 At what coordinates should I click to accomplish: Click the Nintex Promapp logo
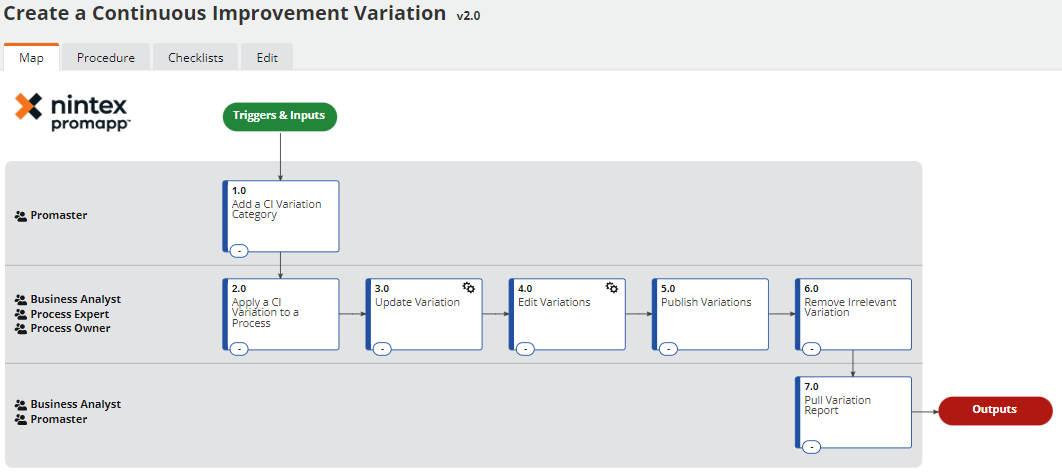pyautogui.click(x=72, y=112)
